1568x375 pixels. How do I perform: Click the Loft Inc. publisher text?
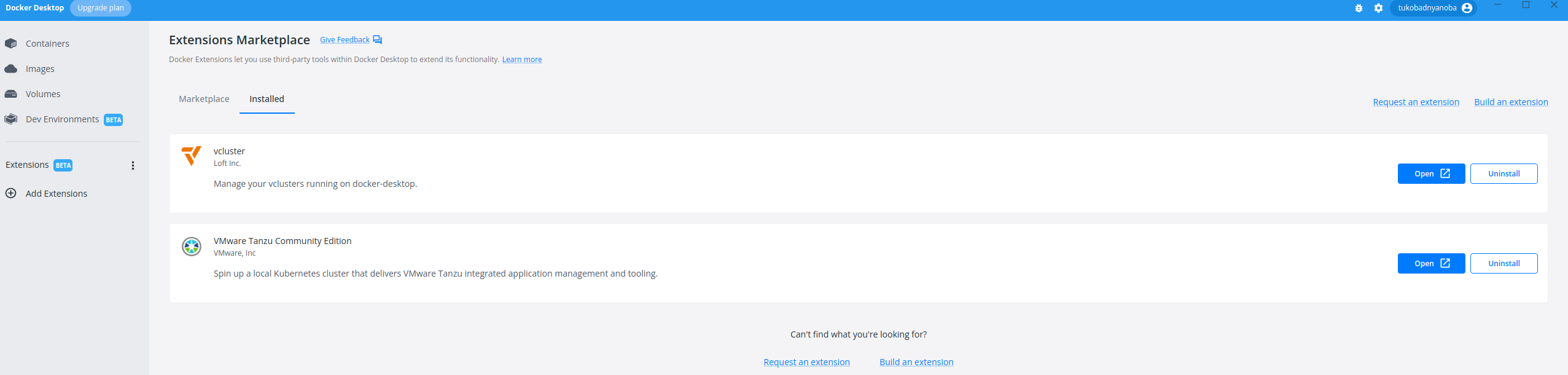tap(227, 164)
